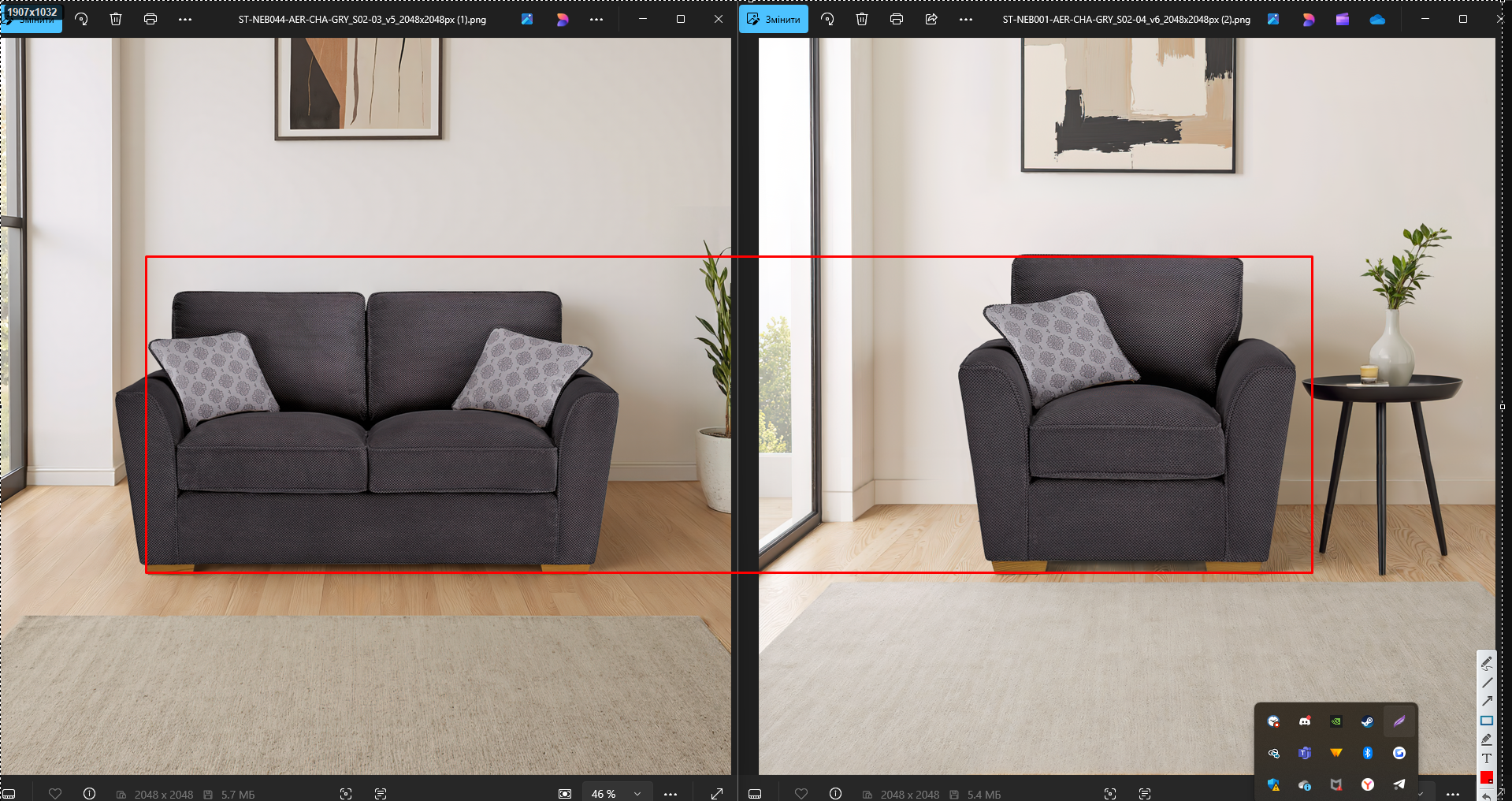1512x801 pixels.
Task: Enter full screen in the left Photos window
Action: click(717, 794)
